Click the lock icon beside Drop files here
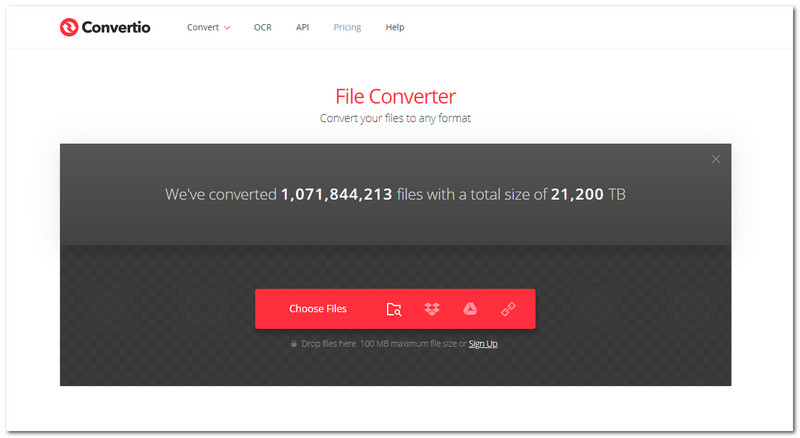 pyautogui.click(x=294, y=344)
